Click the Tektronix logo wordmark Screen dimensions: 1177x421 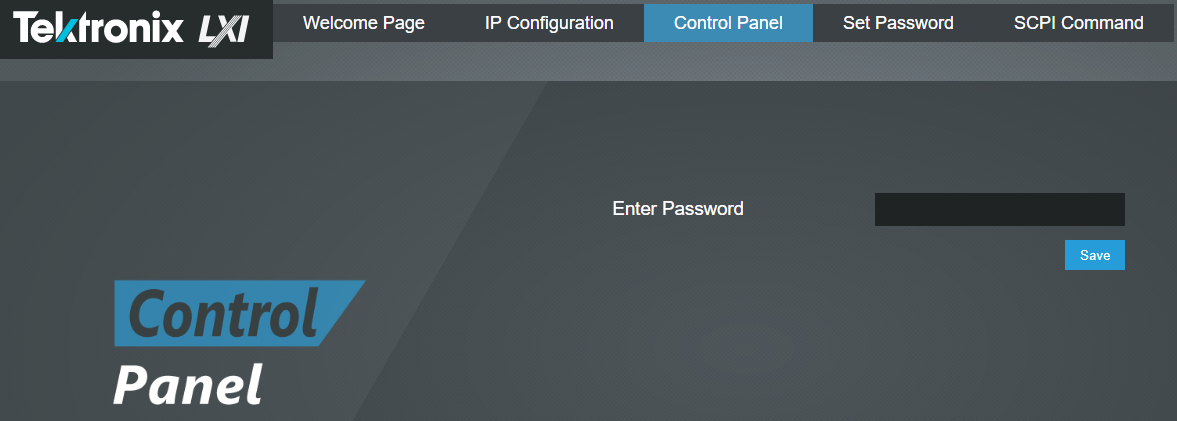tap(98, 28)
